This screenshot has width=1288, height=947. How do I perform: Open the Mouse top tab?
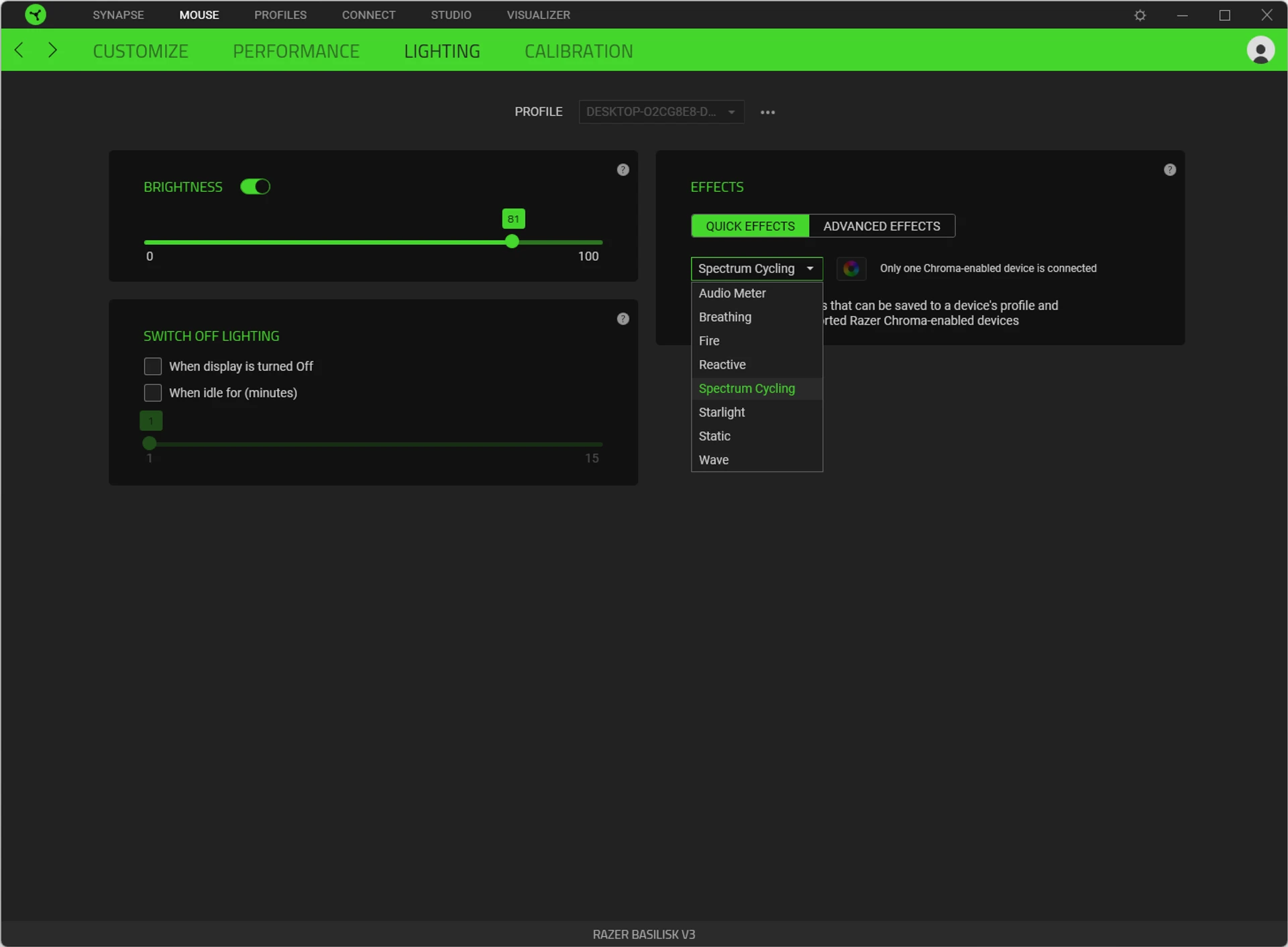point(199,15)
